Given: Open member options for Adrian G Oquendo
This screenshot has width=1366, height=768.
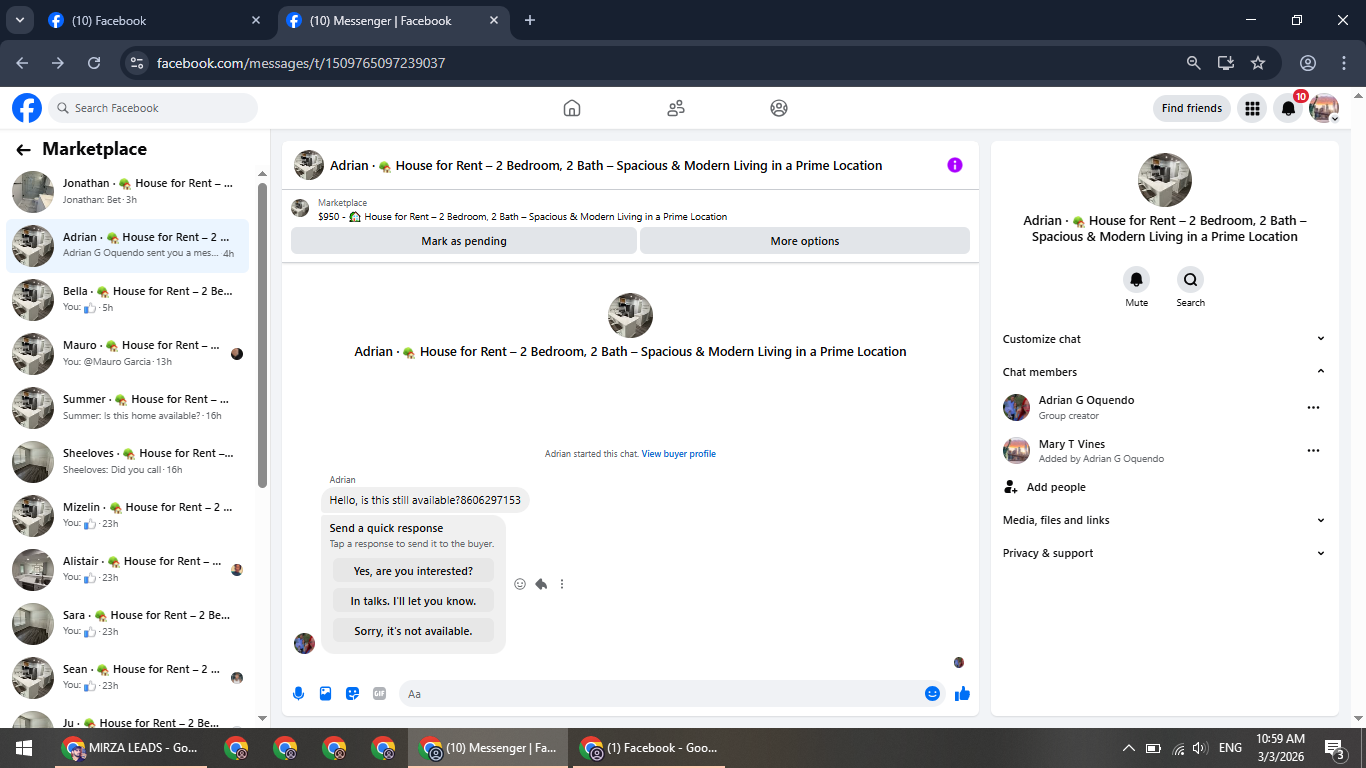Looking at the screenshot, I should pyautogui.click(x=1313, y=407).
